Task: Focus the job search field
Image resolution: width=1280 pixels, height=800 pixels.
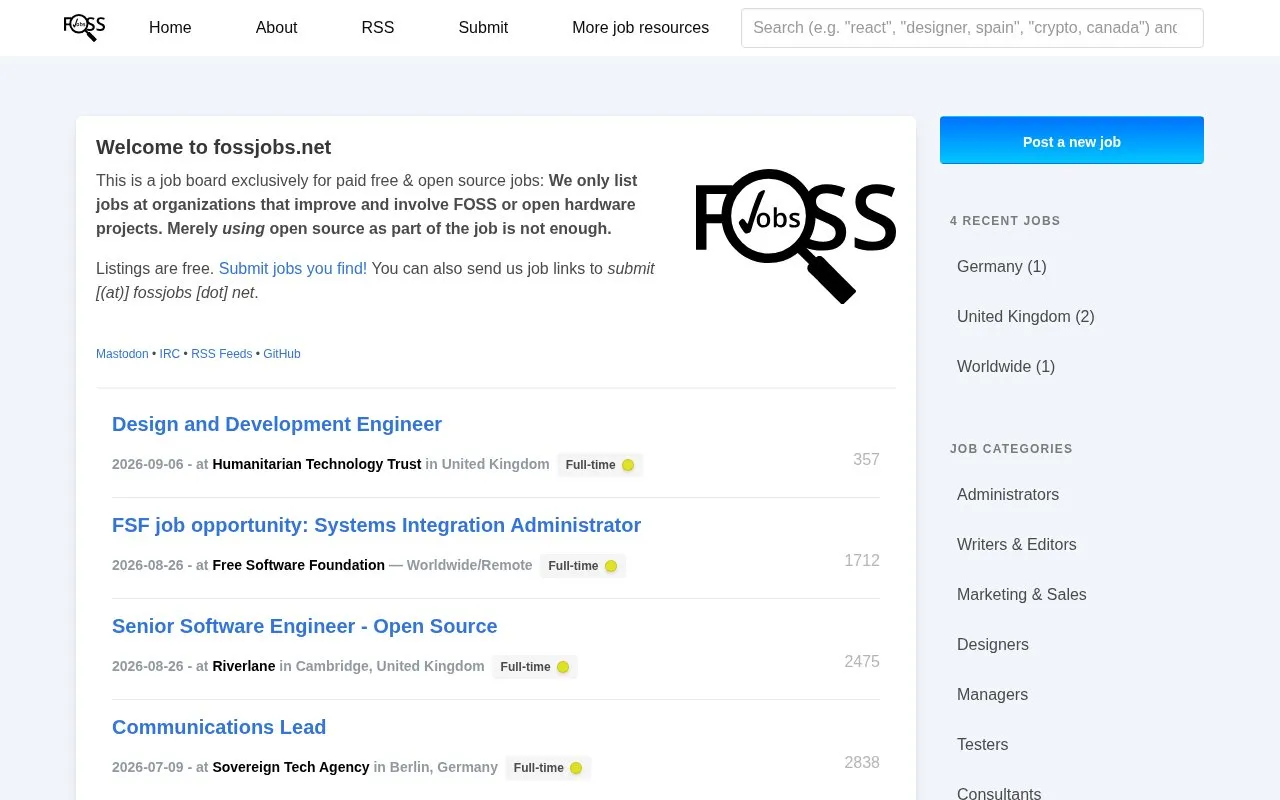Action: tap(972, 28)
